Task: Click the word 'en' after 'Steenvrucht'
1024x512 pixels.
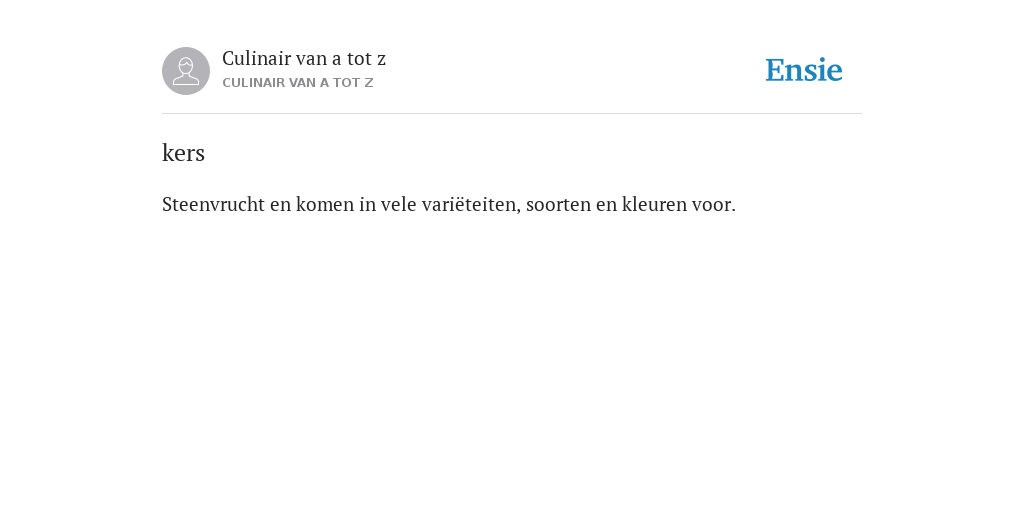Action: [x=280, y=206]
